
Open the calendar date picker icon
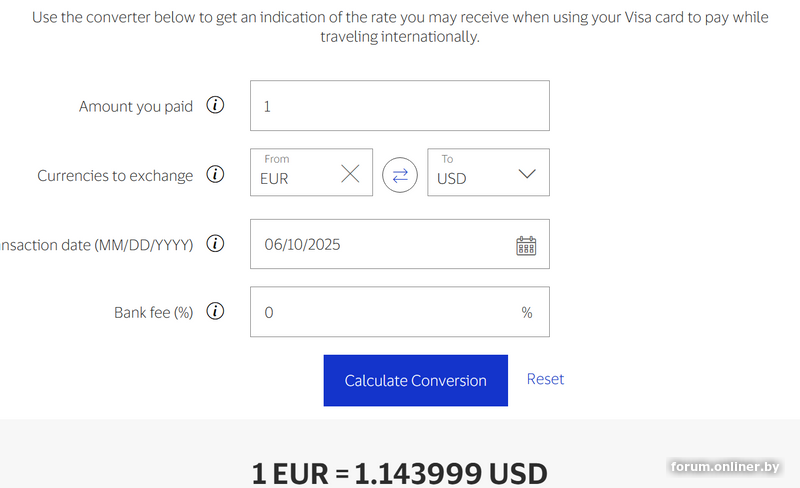coord(526,246)
